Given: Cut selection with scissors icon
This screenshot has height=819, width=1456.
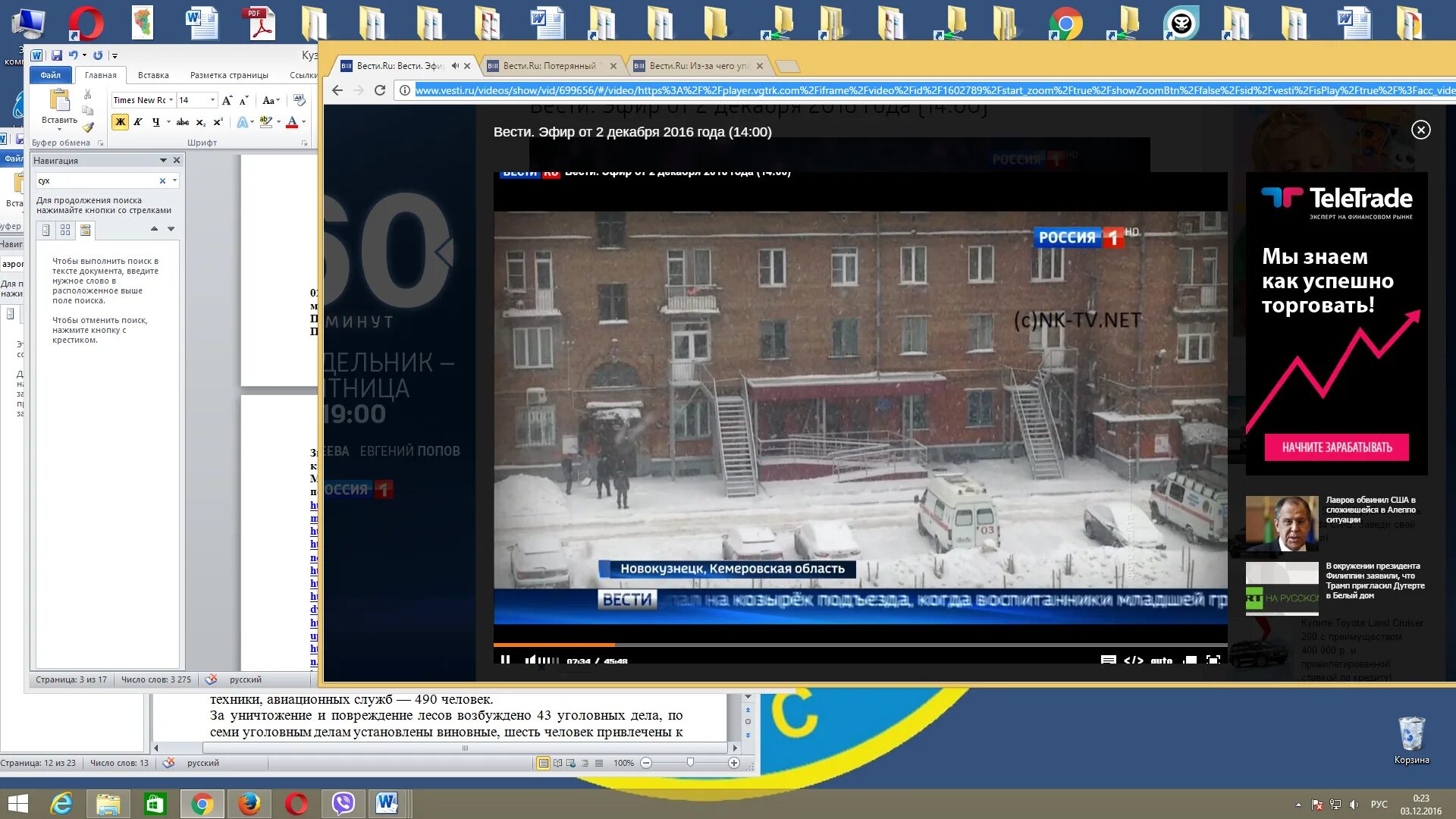Looking at the screenshot, I should tap(88, 95).
